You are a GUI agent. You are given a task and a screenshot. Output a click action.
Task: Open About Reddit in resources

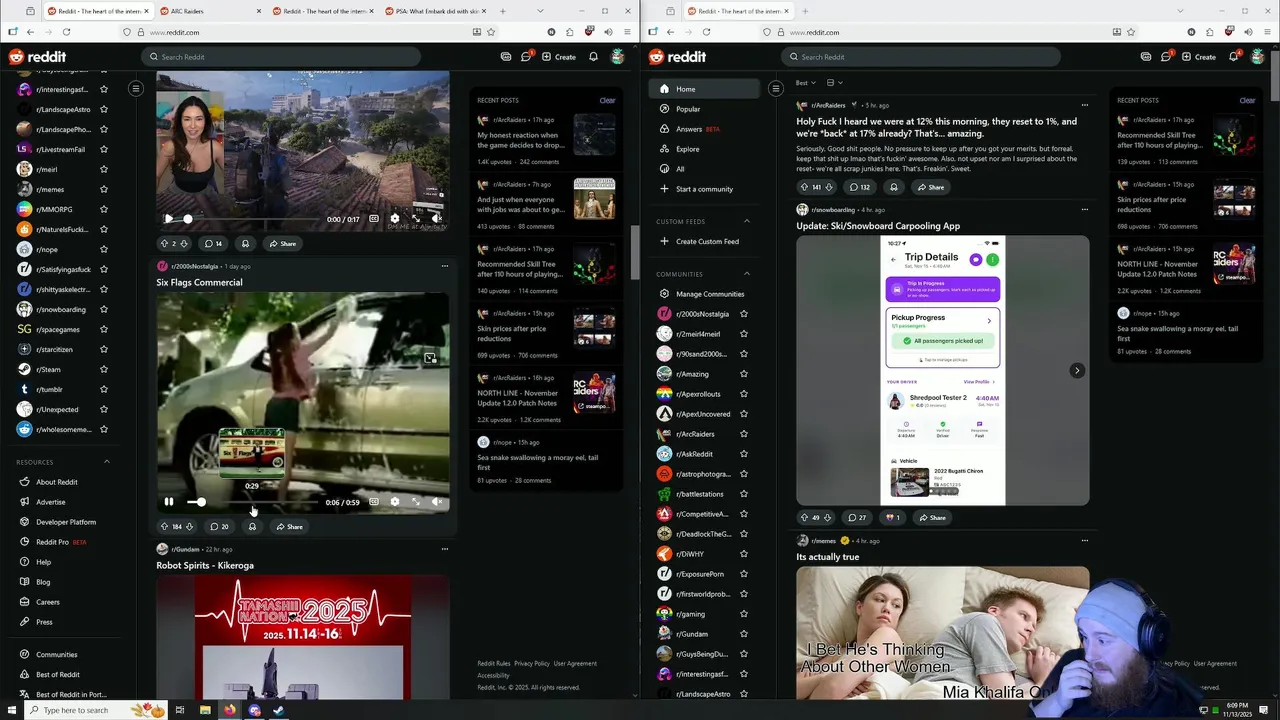point(57,482)
